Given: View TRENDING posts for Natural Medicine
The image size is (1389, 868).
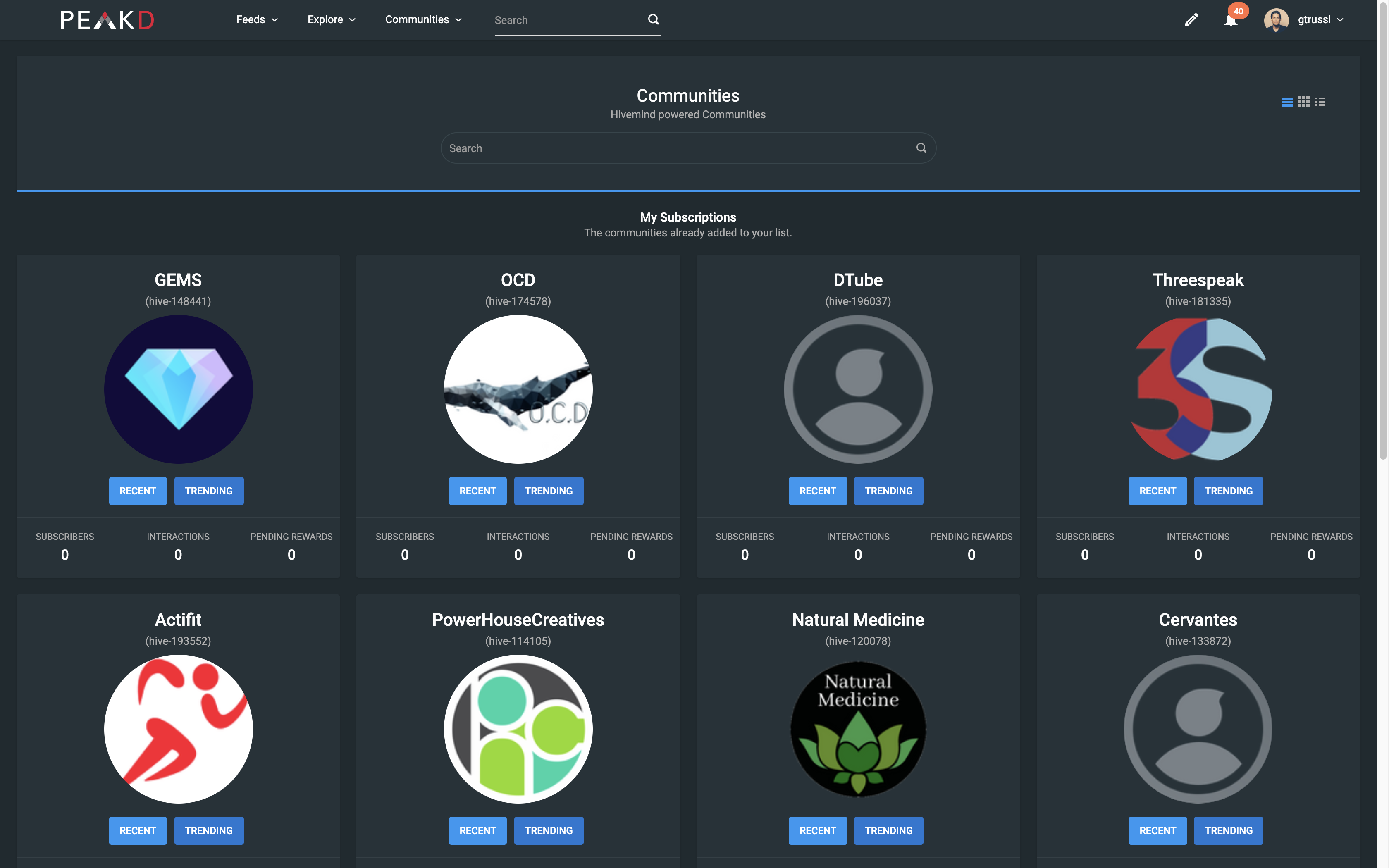Looking at the screenshot, I should (888, 831).
